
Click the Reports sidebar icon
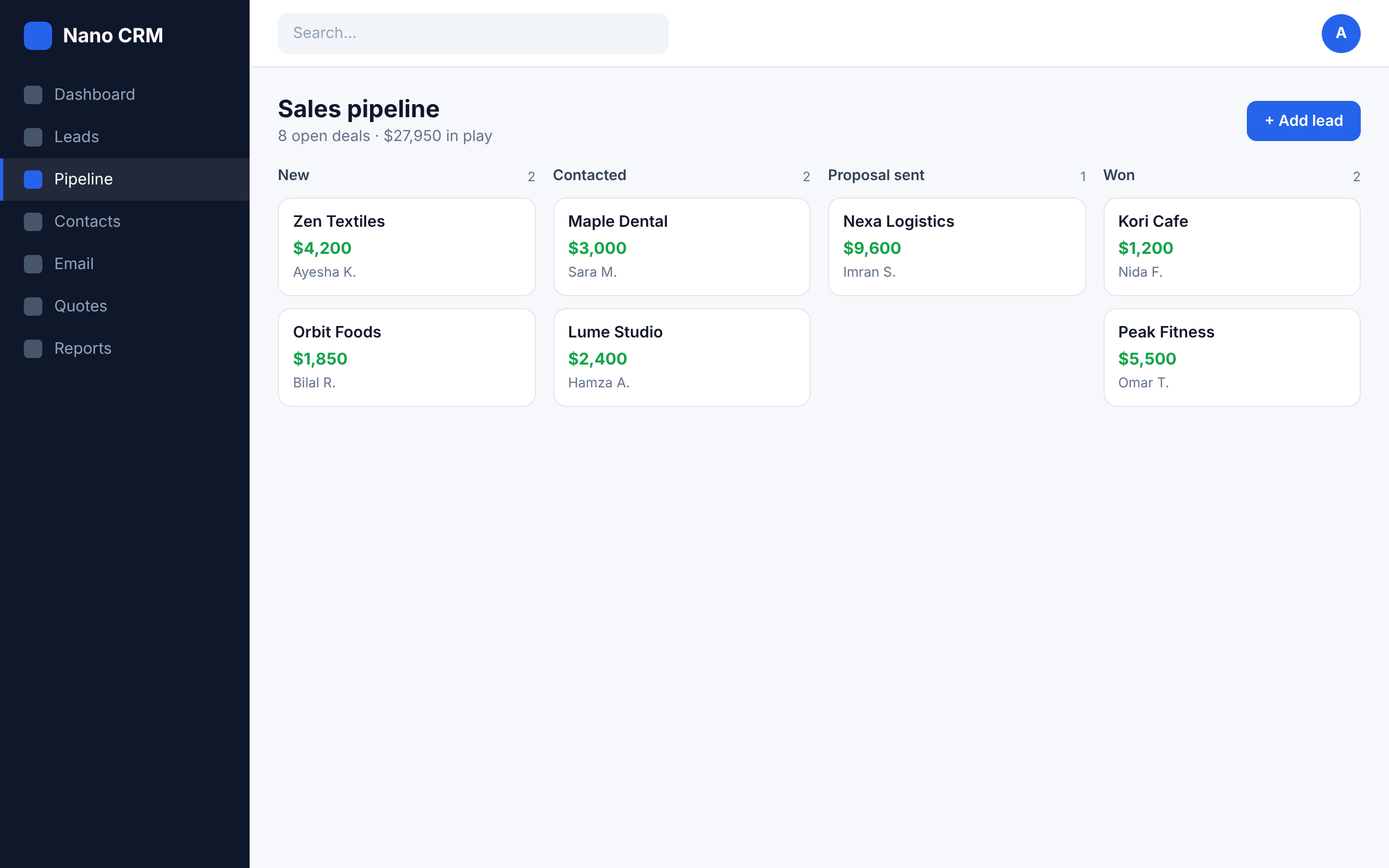click(x=33, y=348)
